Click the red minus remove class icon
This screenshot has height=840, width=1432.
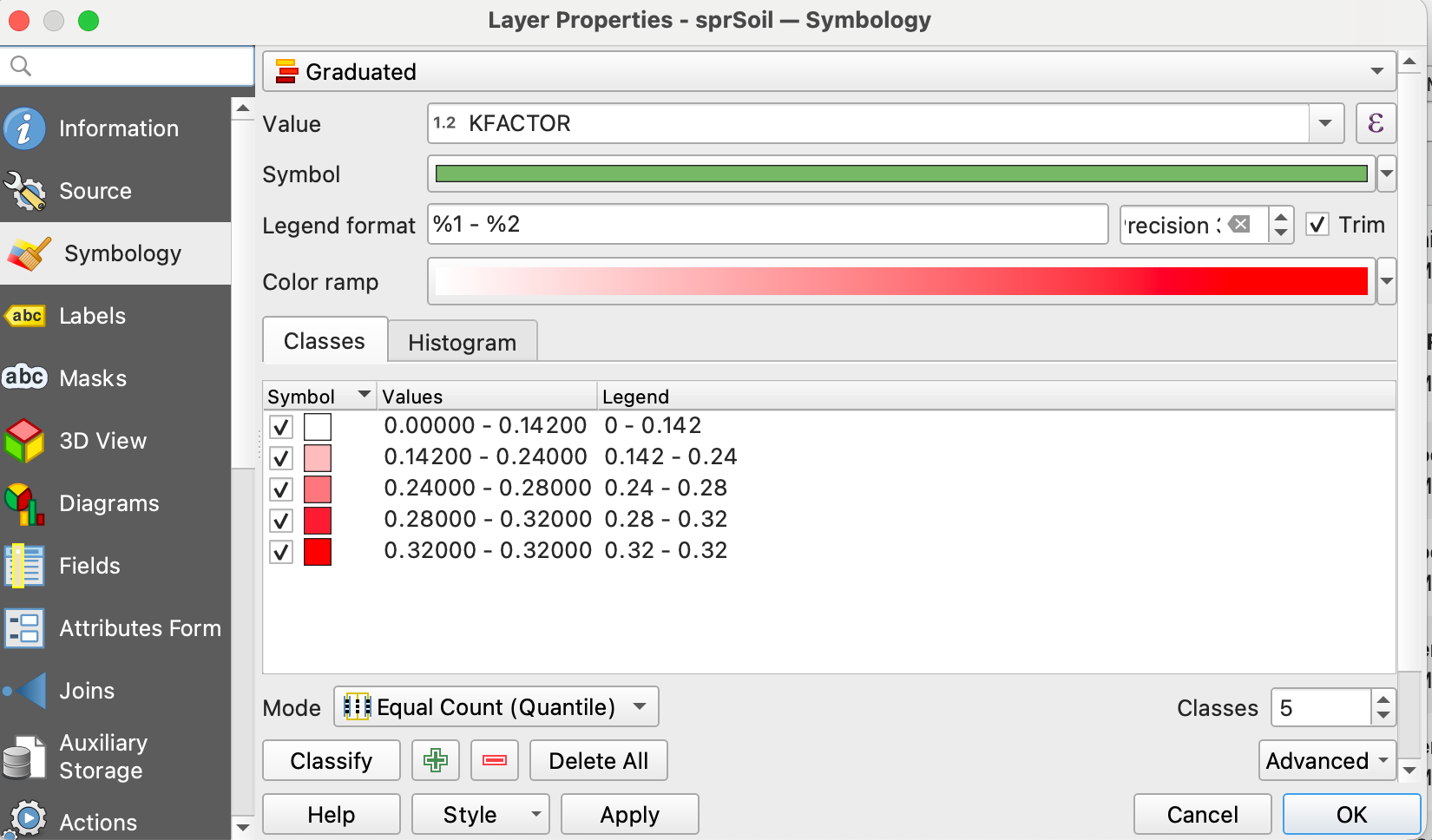495,761
